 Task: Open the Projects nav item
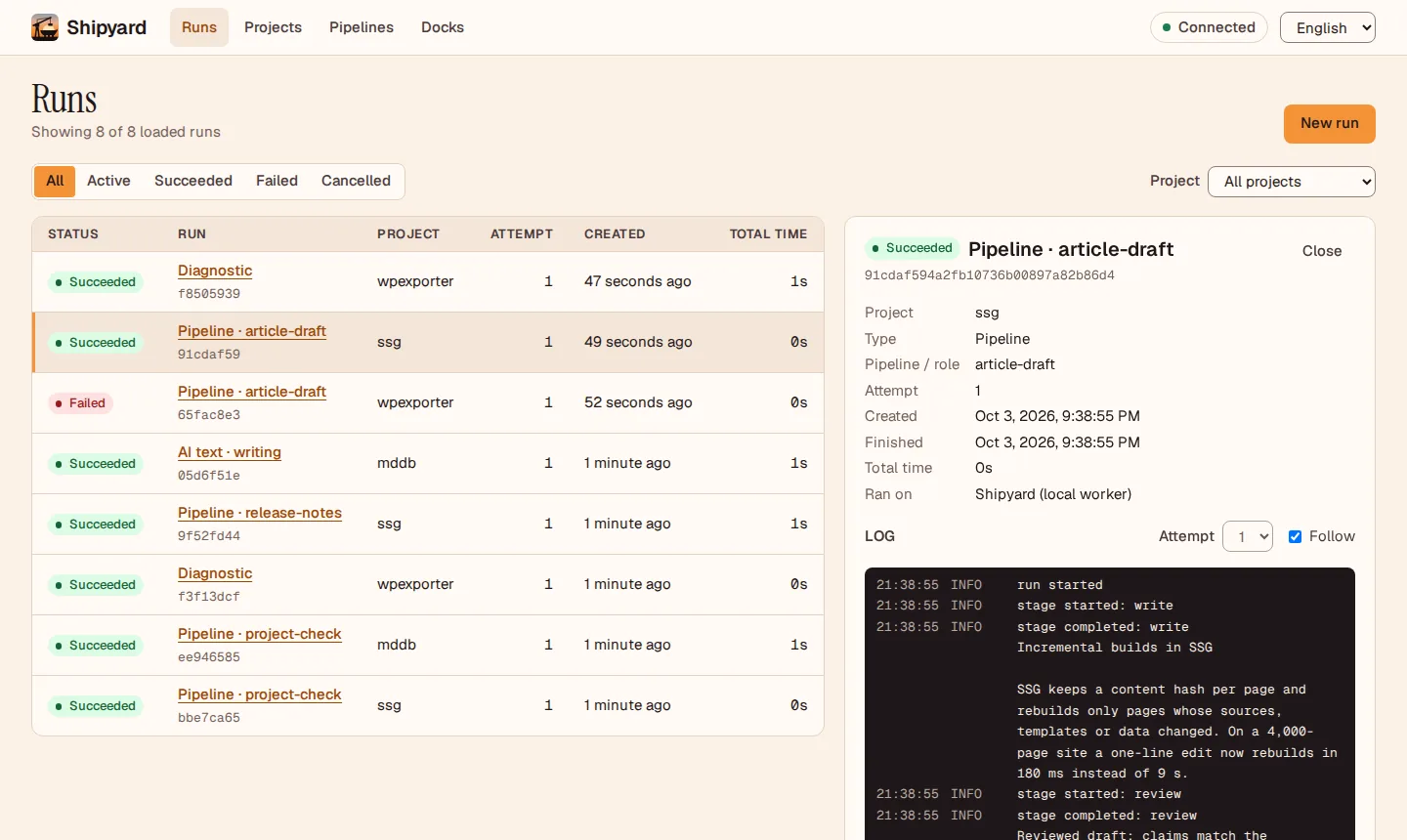click(x=273, y=27)
